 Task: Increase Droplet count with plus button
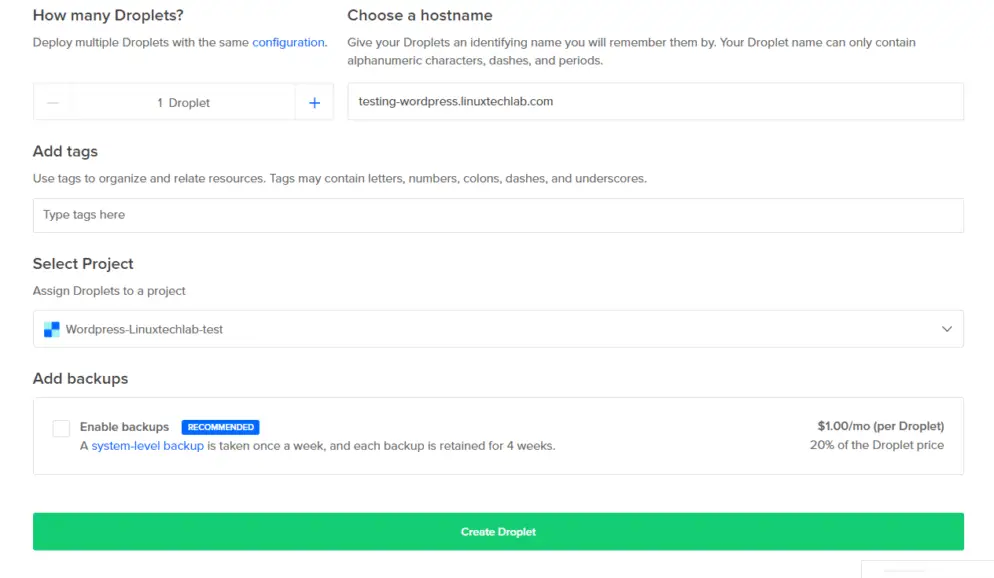[314, 103]
